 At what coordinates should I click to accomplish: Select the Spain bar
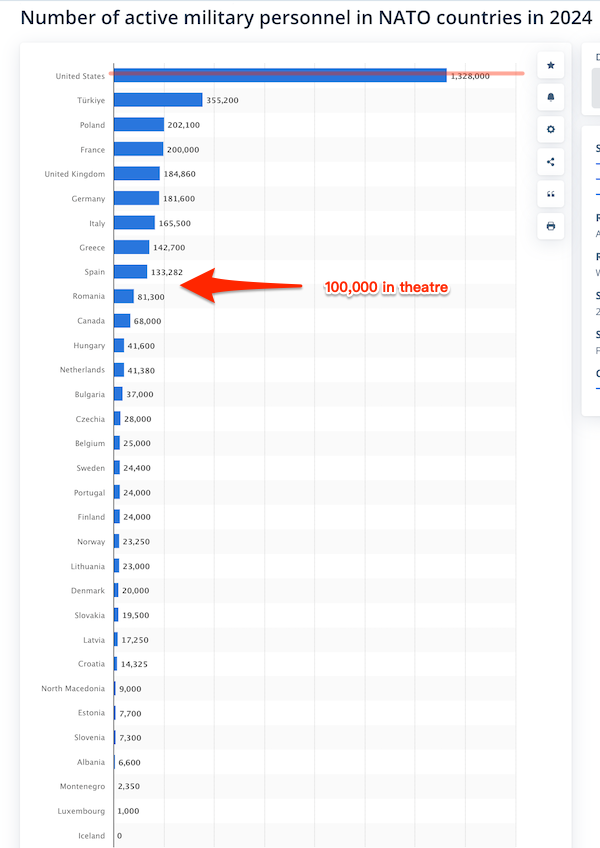130,272
